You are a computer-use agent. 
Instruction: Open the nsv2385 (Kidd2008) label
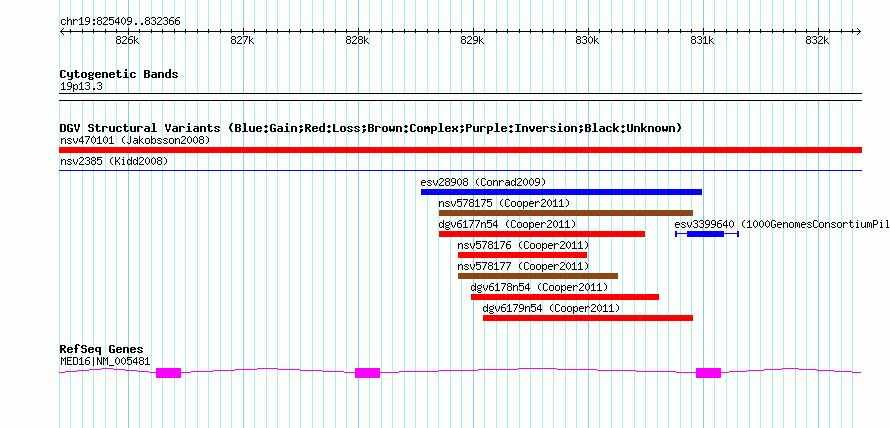pos(114,162)
